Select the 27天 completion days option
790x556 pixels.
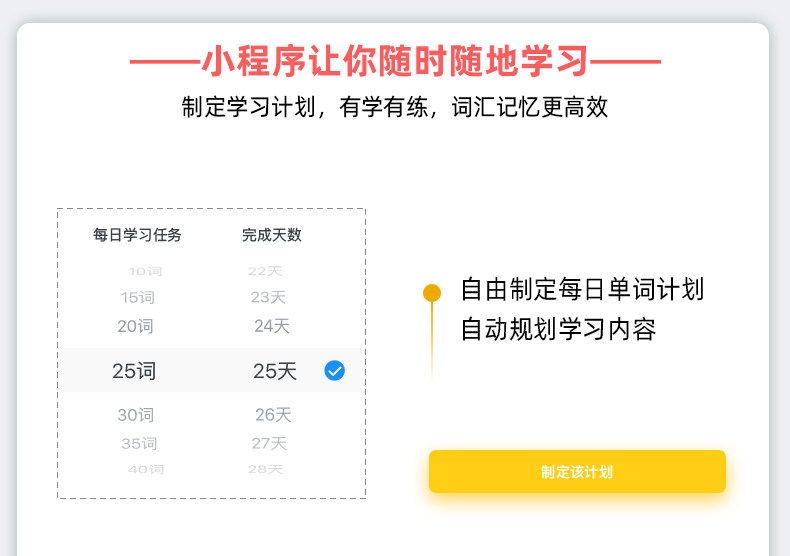[x=269, y=443]
